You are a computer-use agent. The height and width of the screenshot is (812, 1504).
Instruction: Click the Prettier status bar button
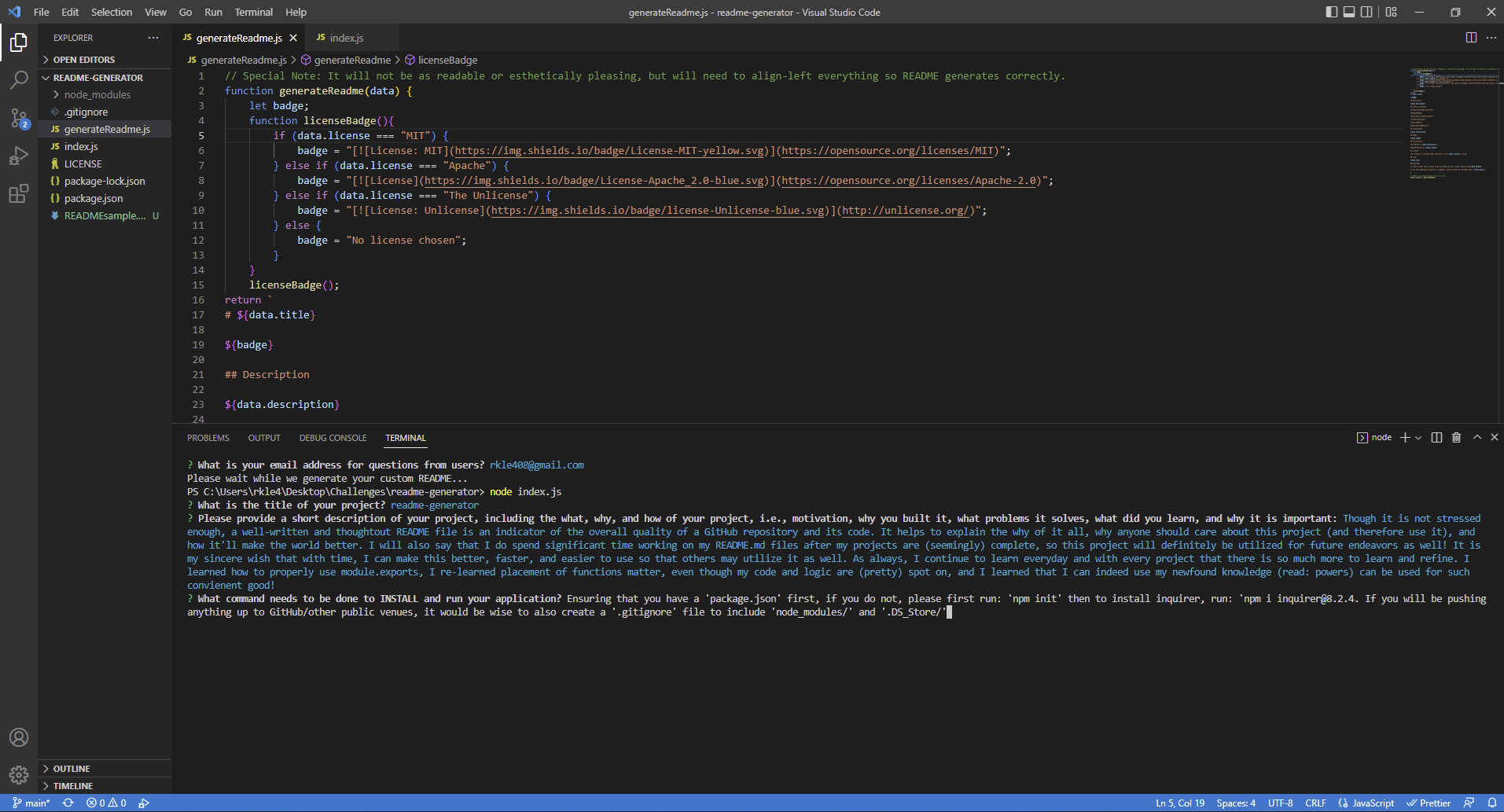click(x=1429, y=803)
